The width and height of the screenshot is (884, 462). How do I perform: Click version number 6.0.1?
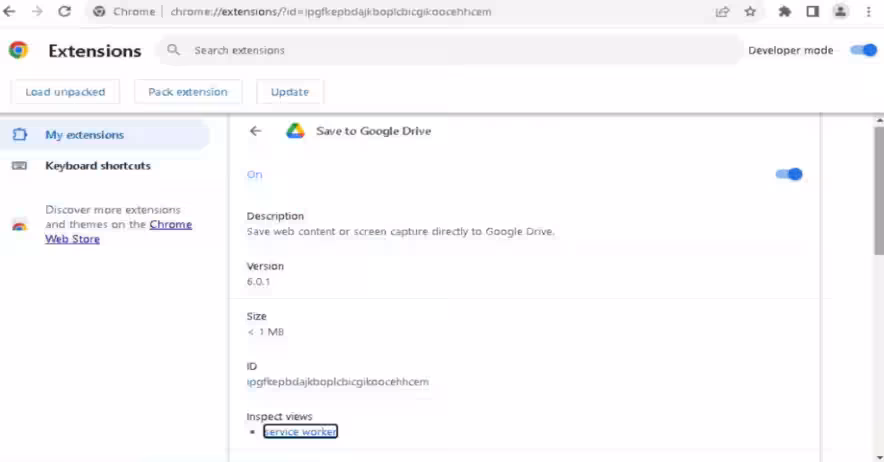pos(258,281)
